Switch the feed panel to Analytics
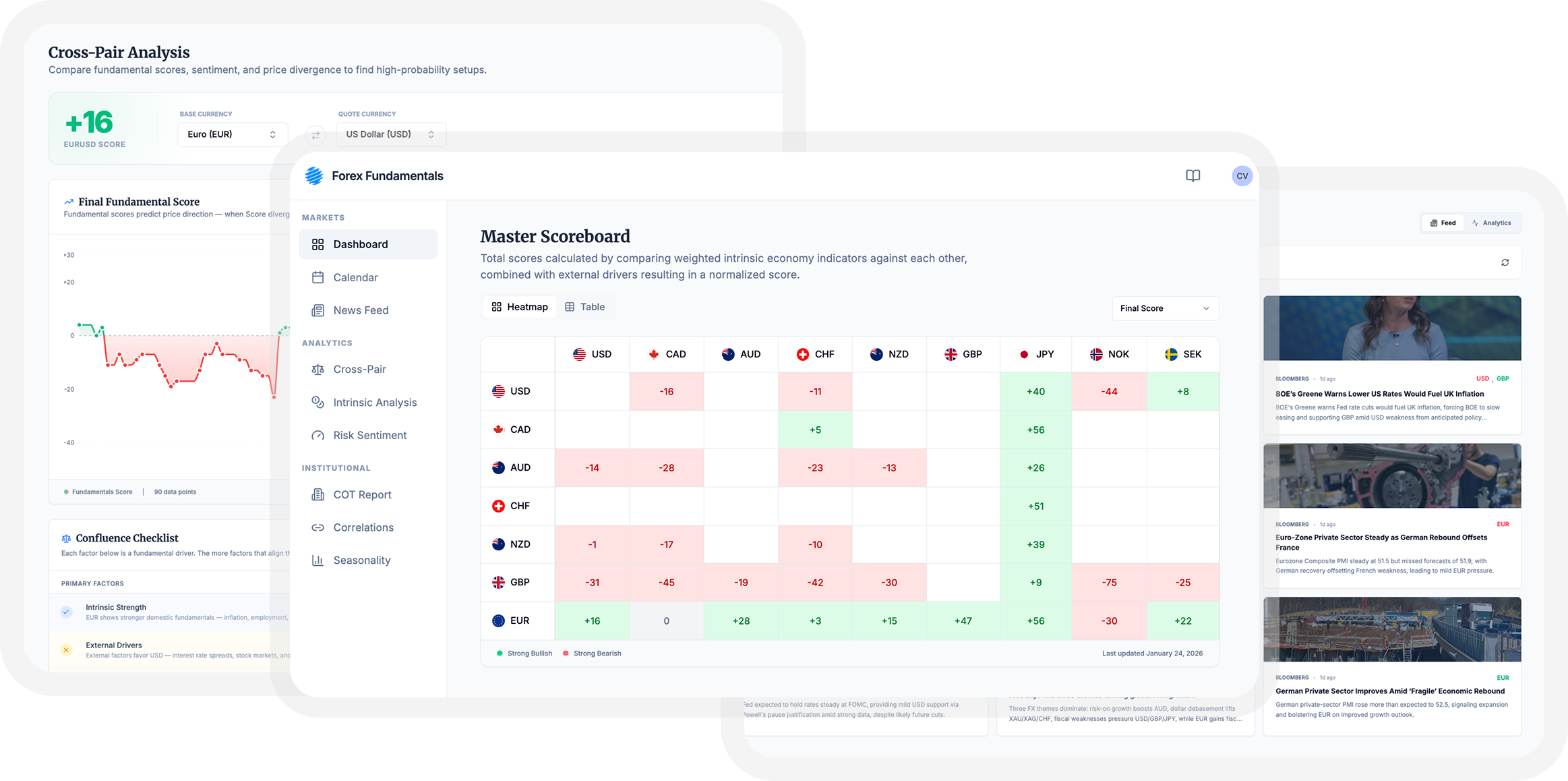 pyautogui.click(x=1492, y=223)
